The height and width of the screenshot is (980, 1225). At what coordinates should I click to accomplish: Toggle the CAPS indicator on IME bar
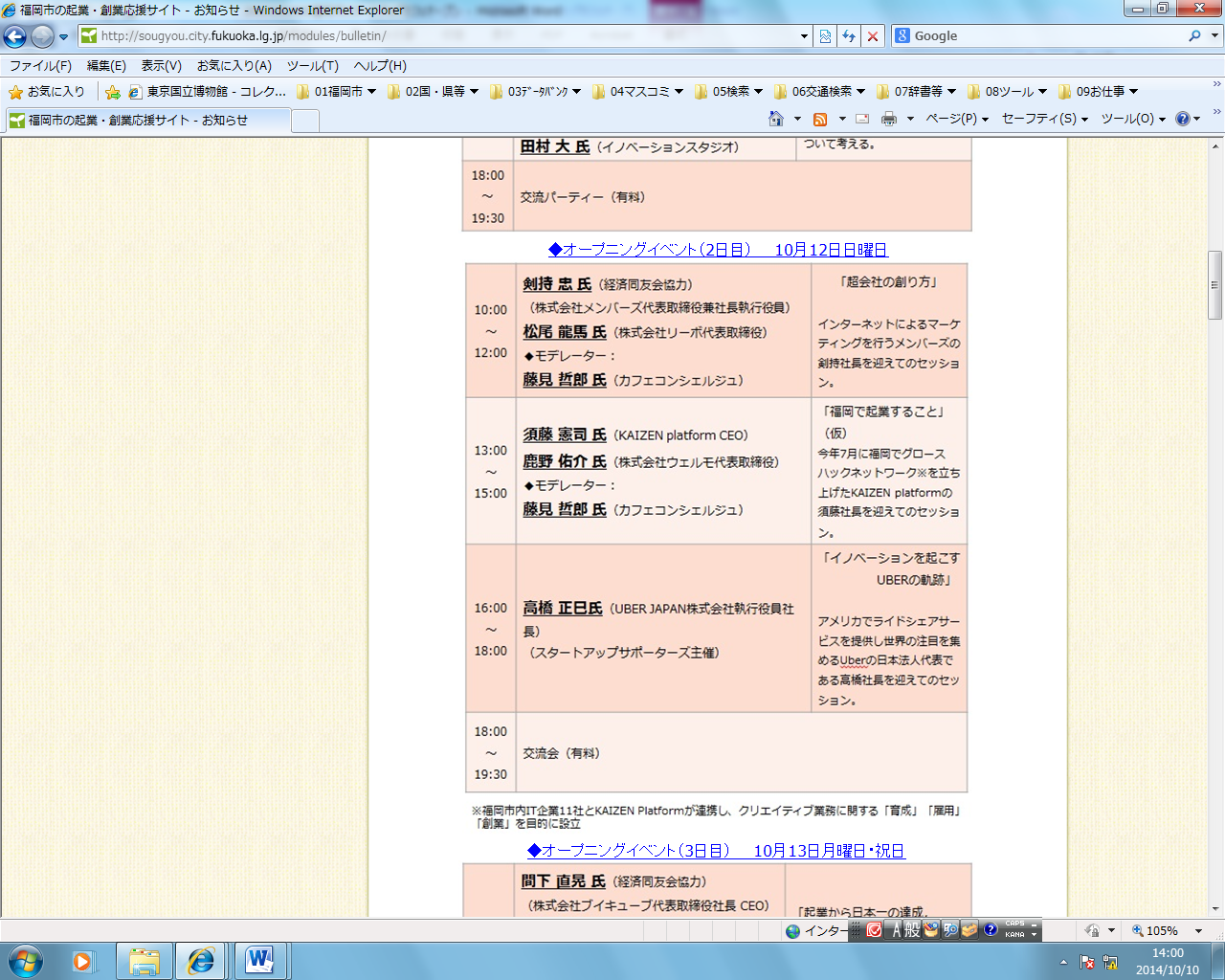(1014, 924)
